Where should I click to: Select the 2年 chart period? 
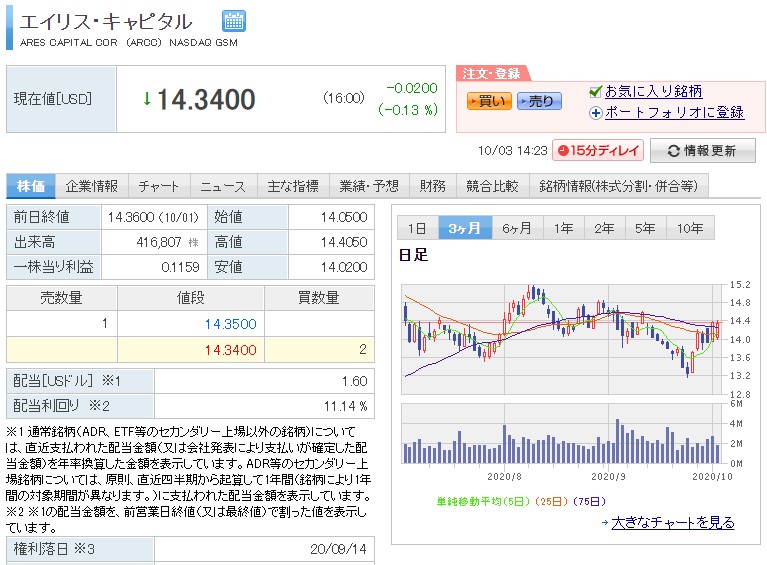(x=605, y=228)
